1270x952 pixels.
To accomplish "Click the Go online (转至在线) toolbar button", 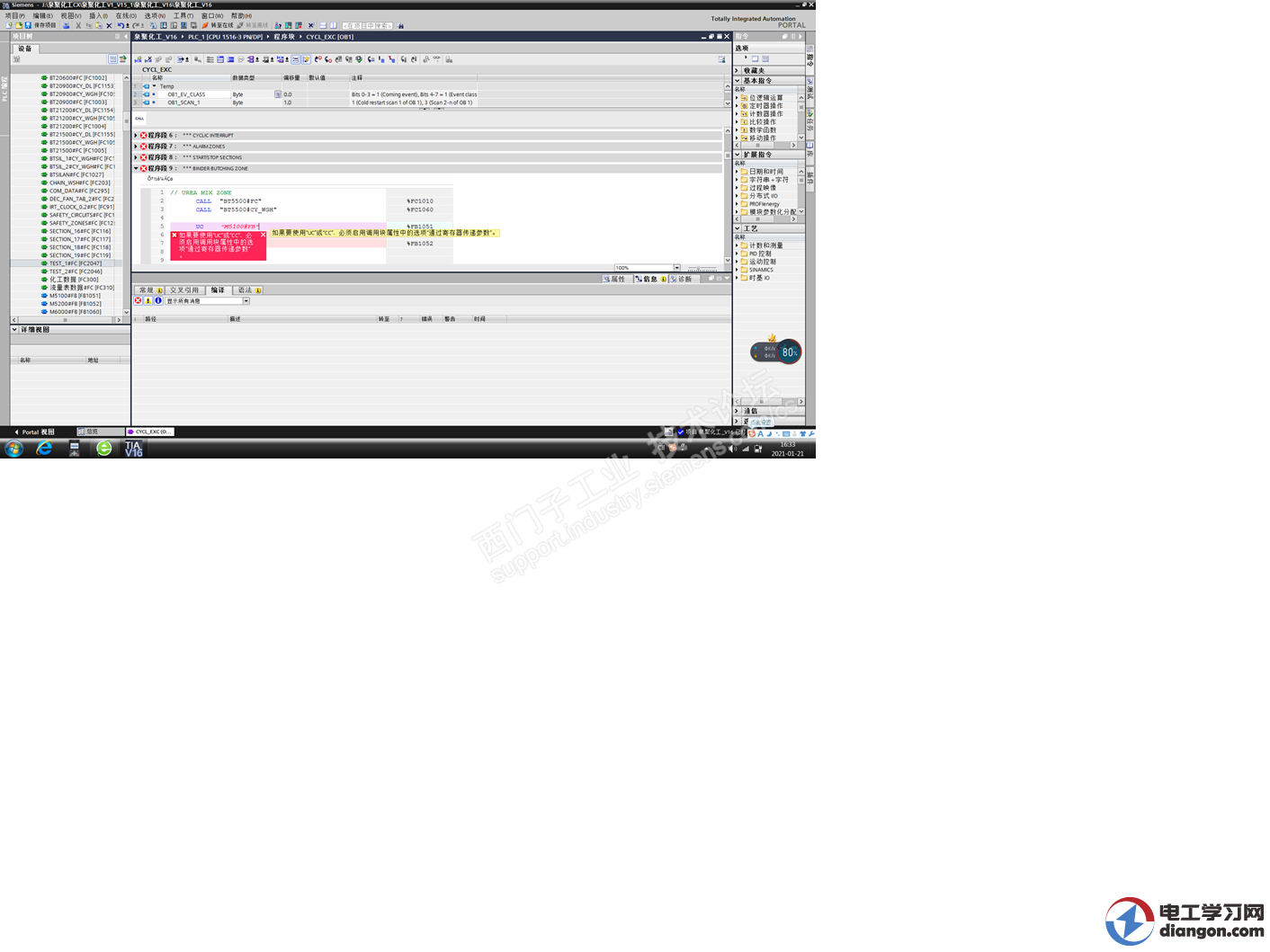I will click(x=217, y=25).
